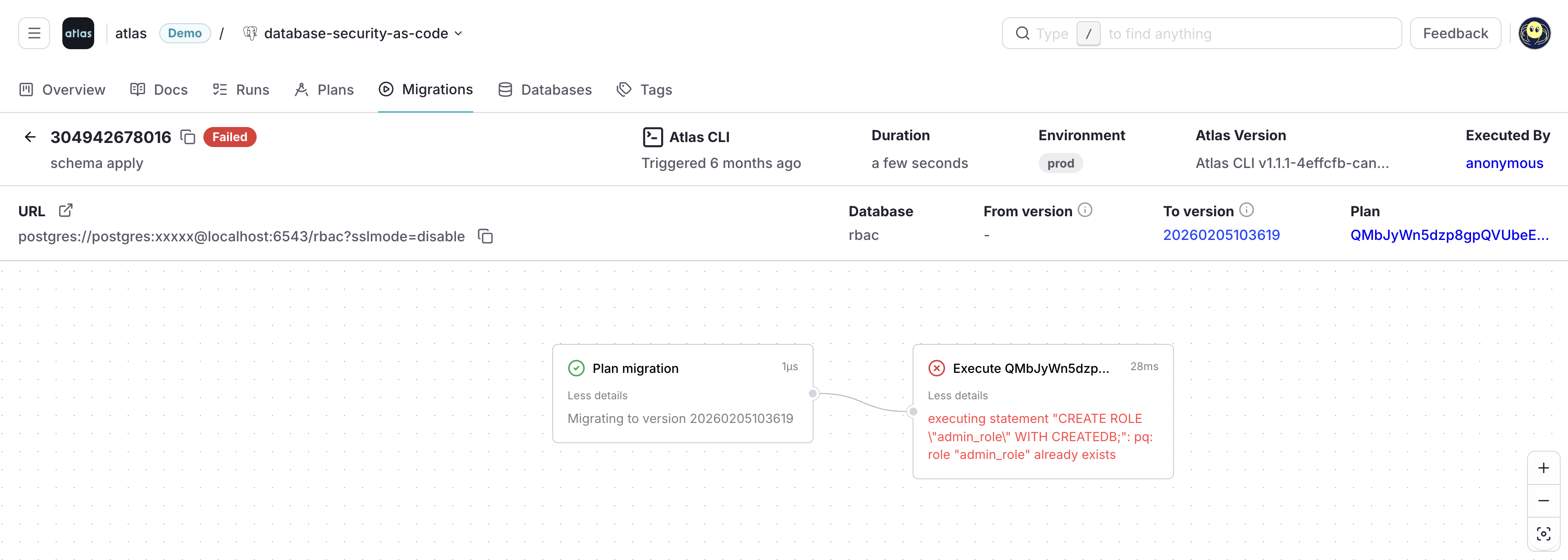Click the Demo badge
This screenshot has height=560, width=1568.
point(184,34)
